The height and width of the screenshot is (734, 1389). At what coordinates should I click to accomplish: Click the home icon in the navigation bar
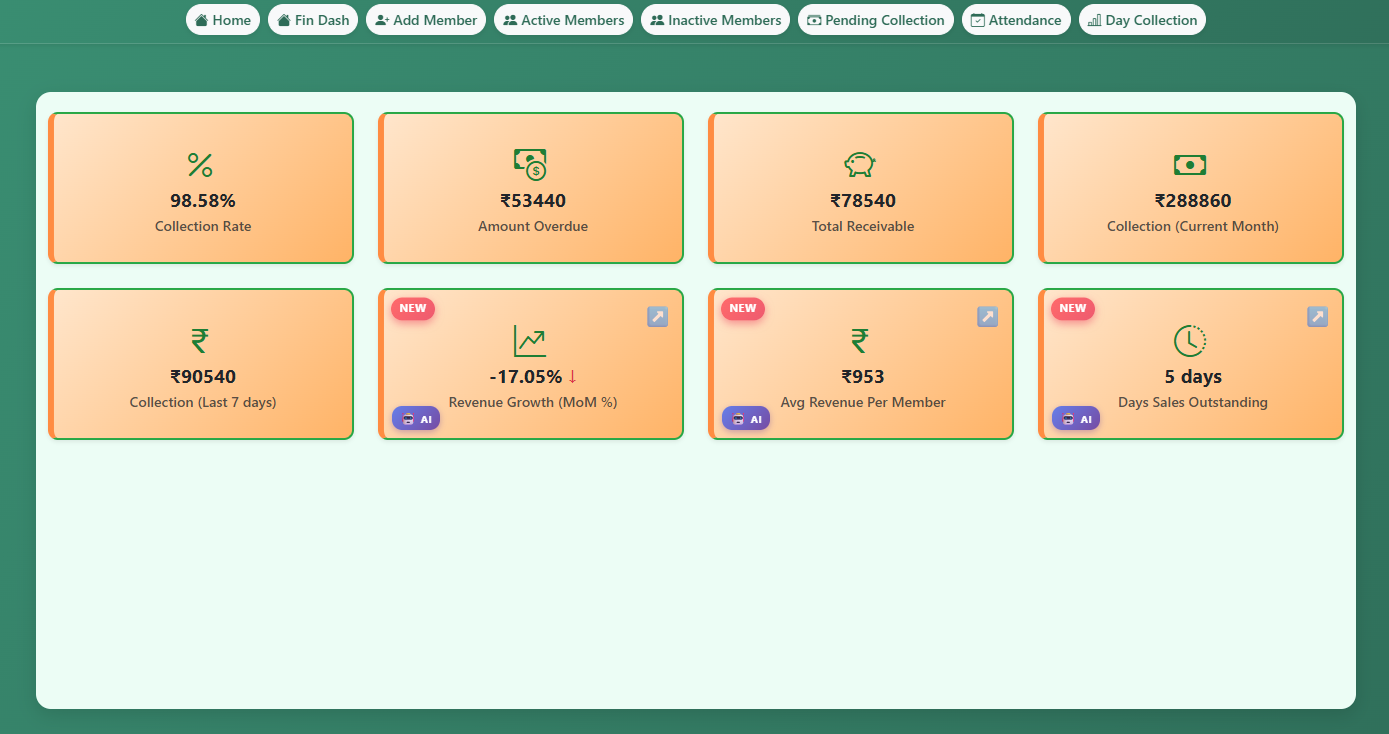click(203, 19)
